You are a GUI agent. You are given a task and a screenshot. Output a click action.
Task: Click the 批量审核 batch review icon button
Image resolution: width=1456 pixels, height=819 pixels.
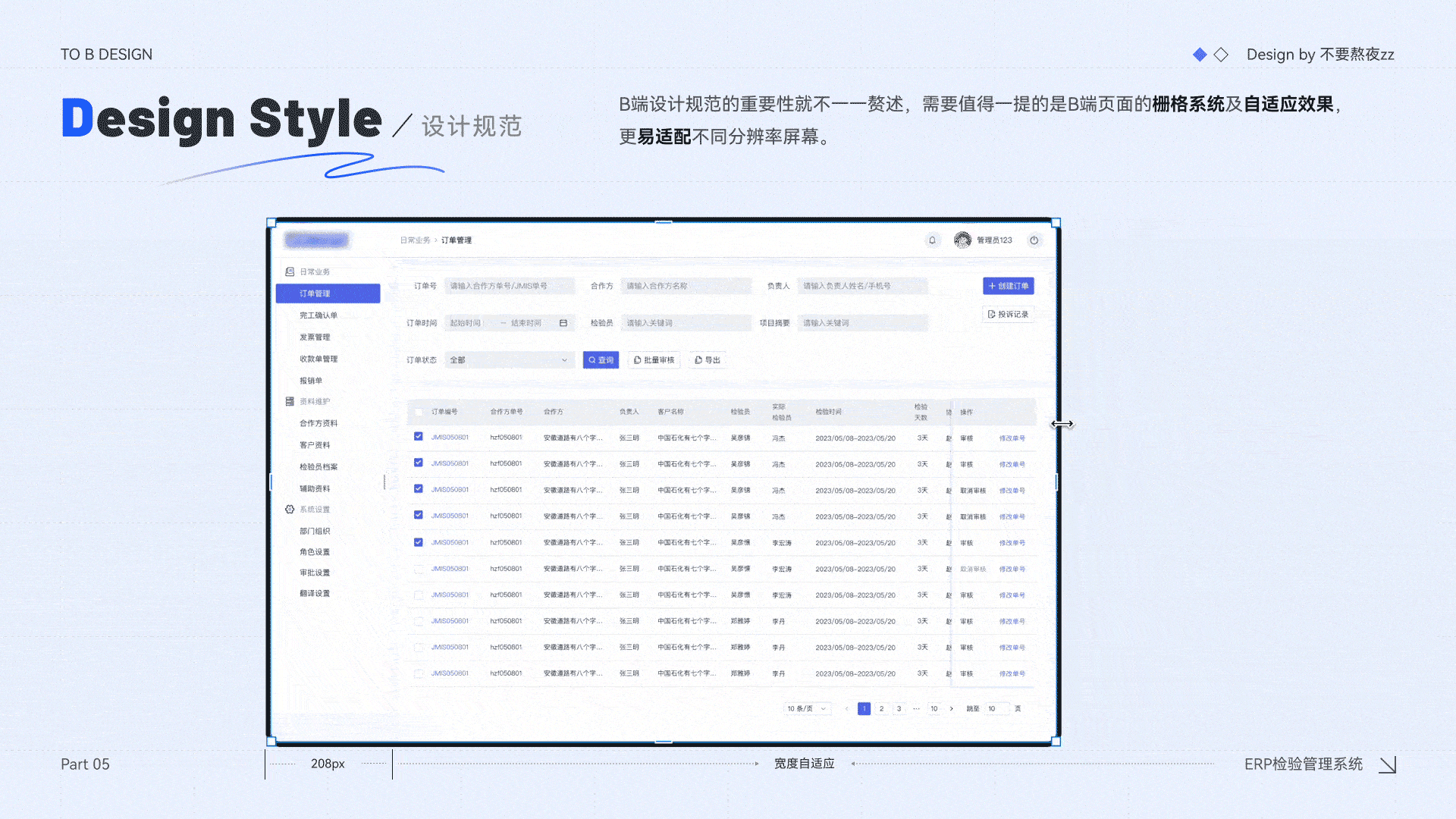[x=653, y=359]
